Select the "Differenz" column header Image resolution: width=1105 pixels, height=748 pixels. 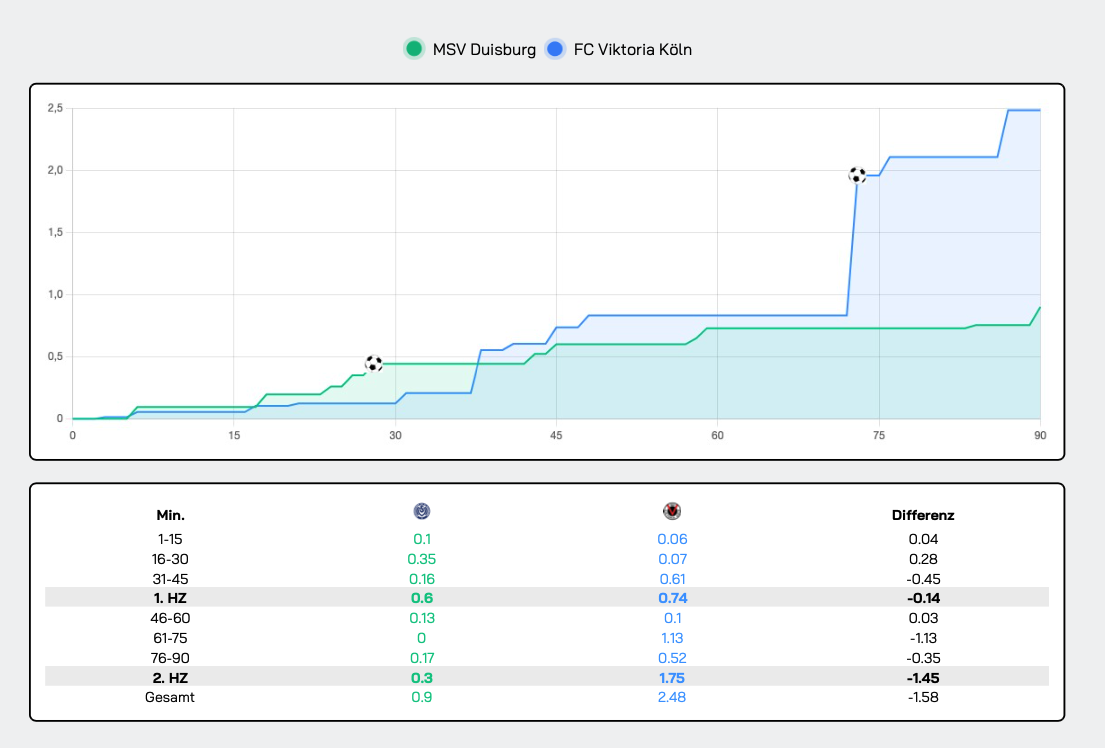point(923,515)
